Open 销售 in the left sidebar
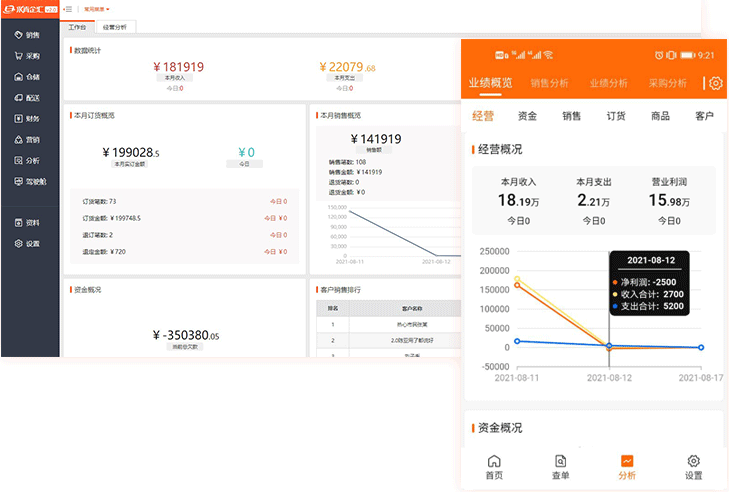The image size is (729, 492). [27, 34]
